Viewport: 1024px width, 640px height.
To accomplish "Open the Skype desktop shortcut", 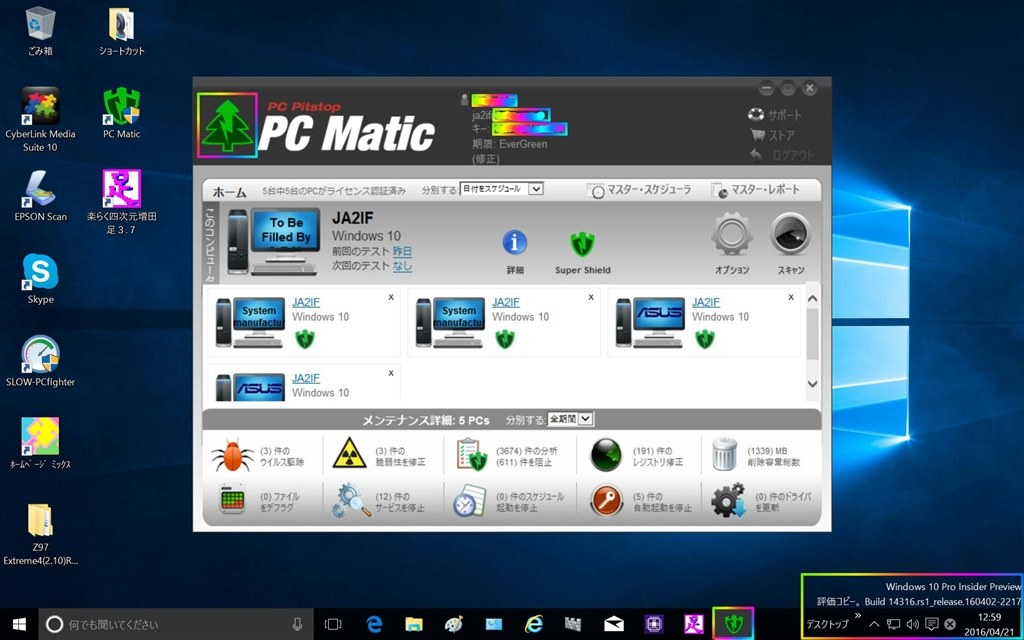I will coord(40,279).
